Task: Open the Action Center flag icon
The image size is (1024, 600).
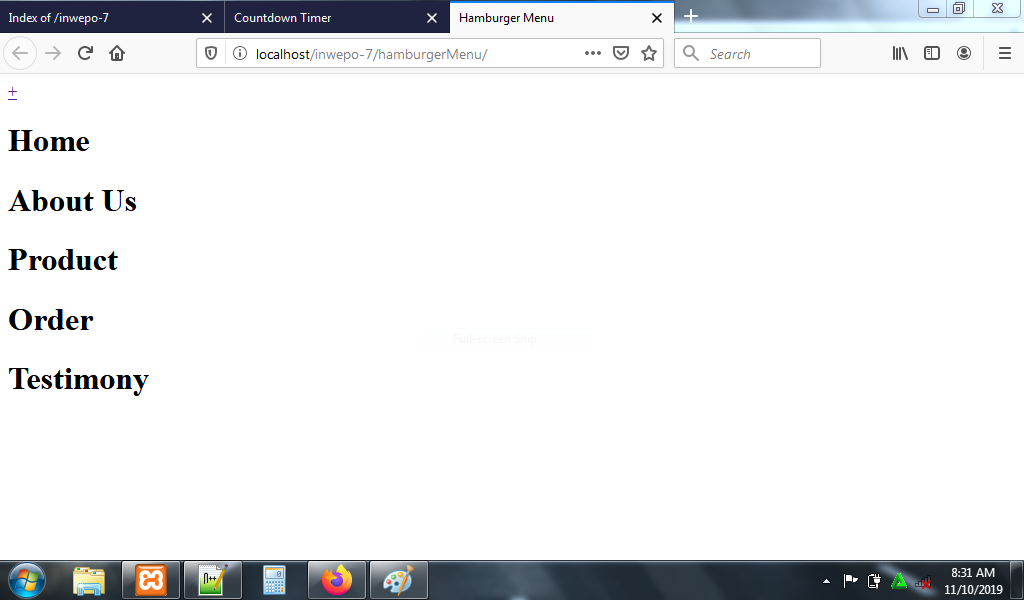Action: coord(850,580)
